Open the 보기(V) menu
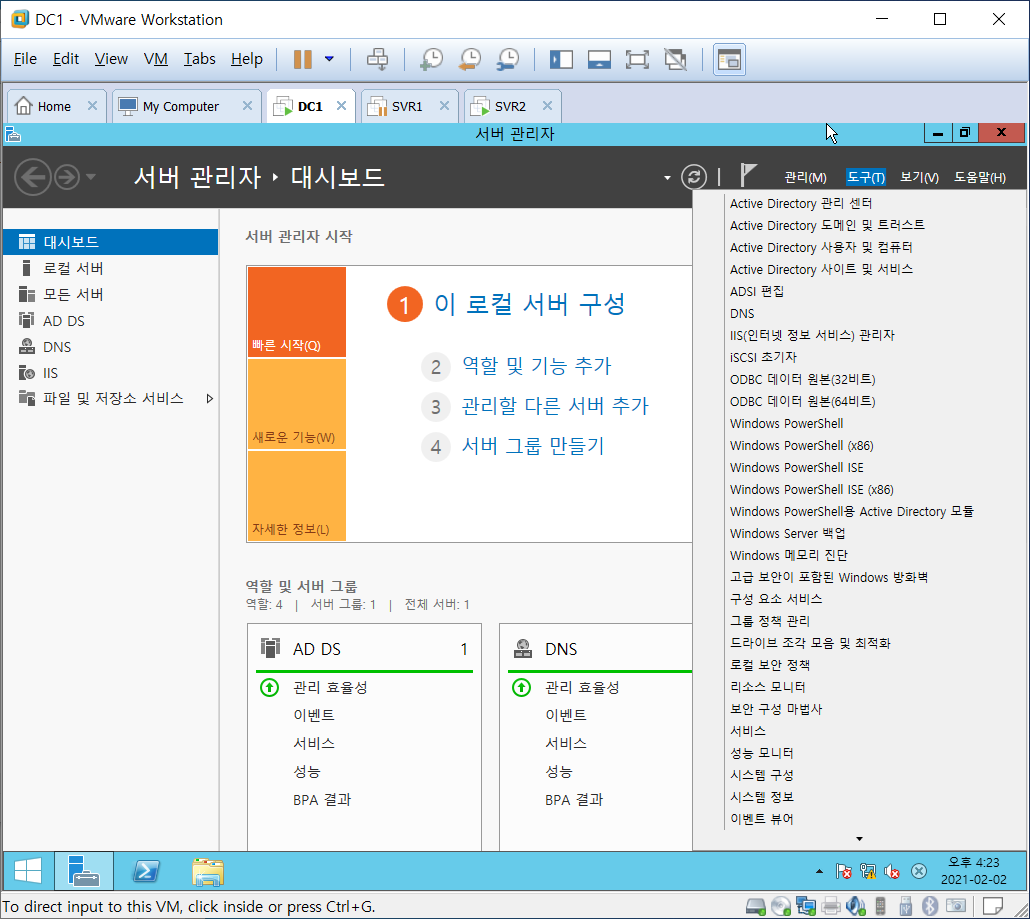1030x919 pixels. (x=919, y=177)
